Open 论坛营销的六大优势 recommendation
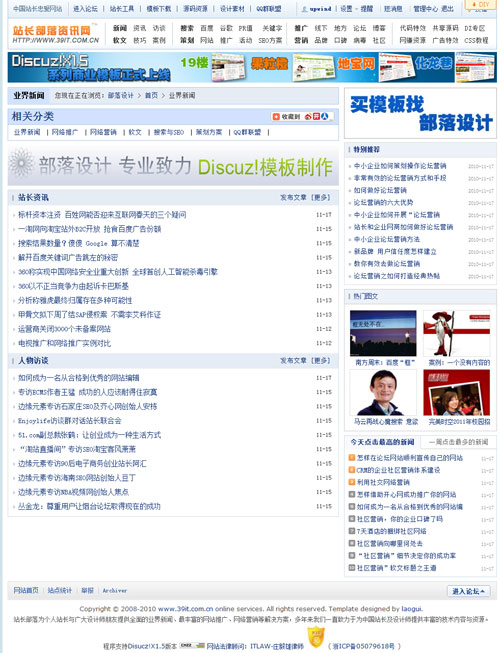500x653 pixels. [383, 202]
